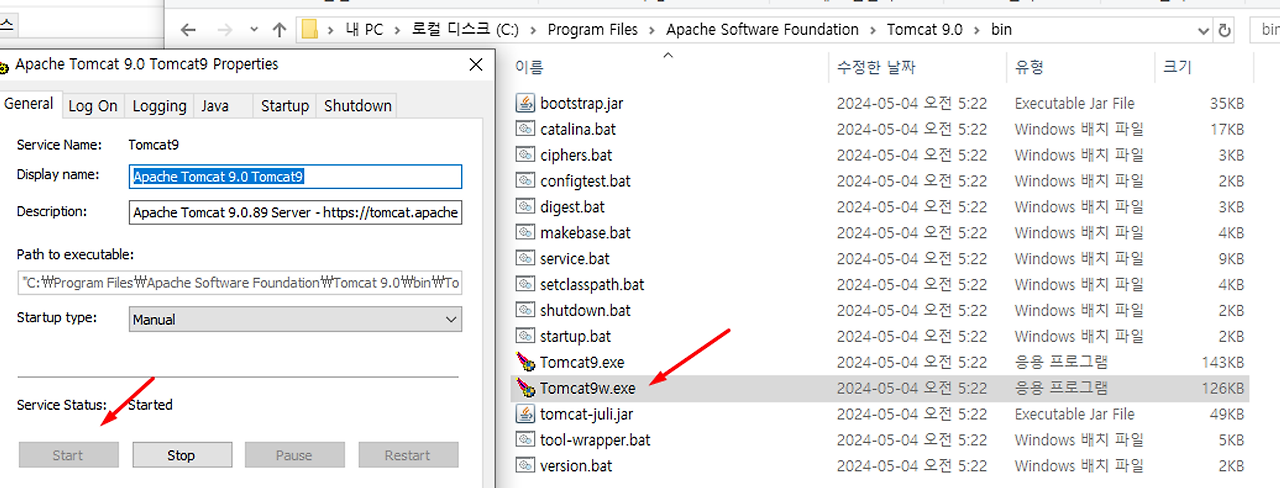
Task: Select the startup.bat file name
Action: pyautogui.click(x=575, y=336)
